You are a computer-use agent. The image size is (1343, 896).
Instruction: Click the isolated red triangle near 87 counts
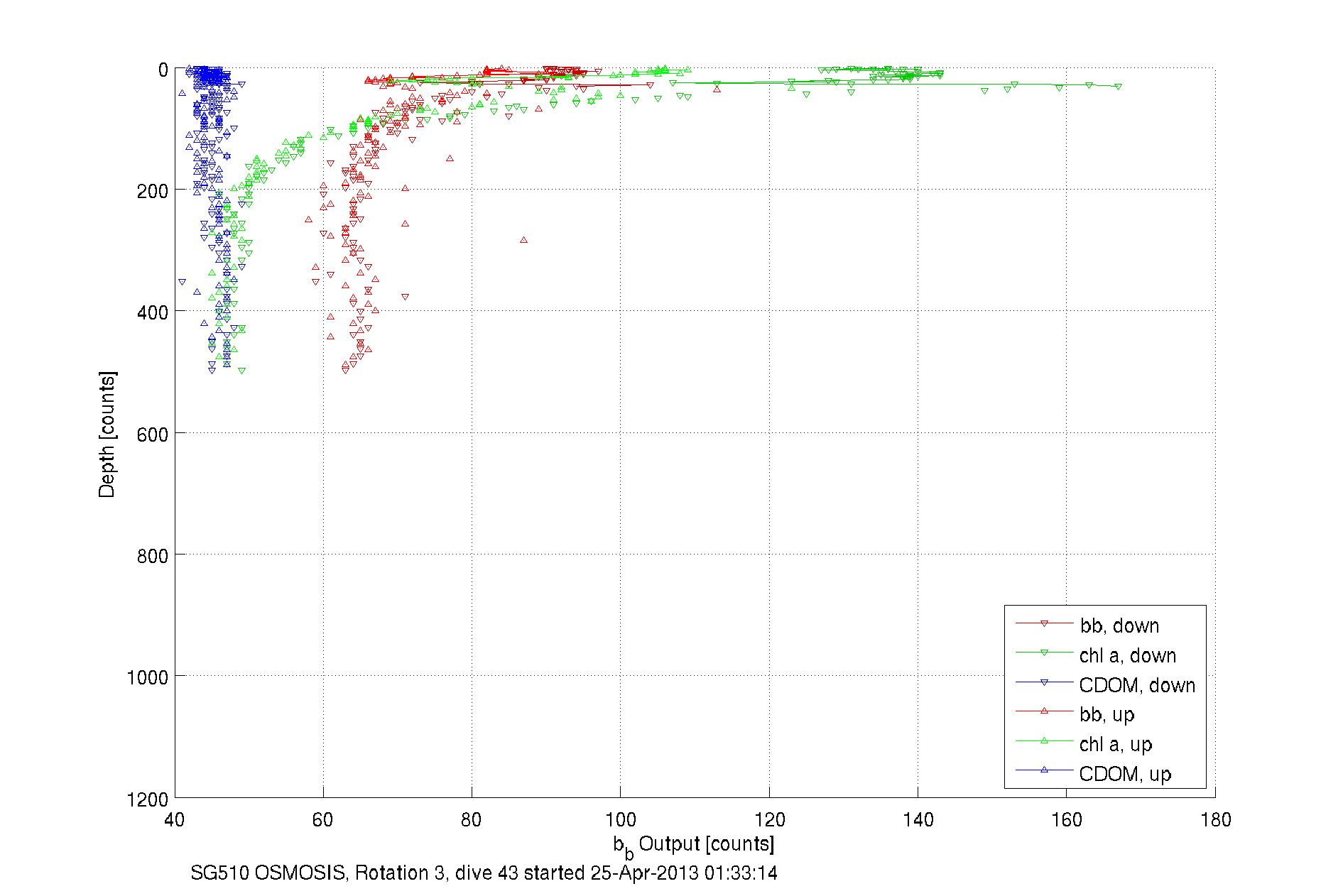[x=523, y=240]
